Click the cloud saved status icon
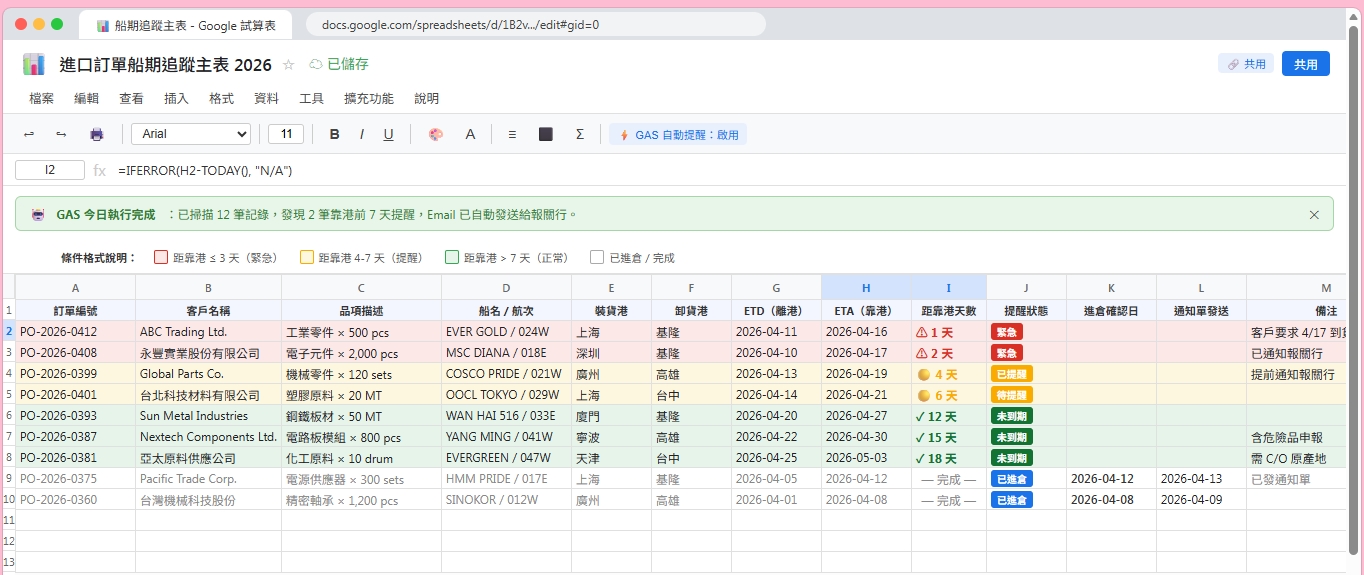The width and height of the screenshot is (1364, 575). pyautogui.click(x=315, y=64)
